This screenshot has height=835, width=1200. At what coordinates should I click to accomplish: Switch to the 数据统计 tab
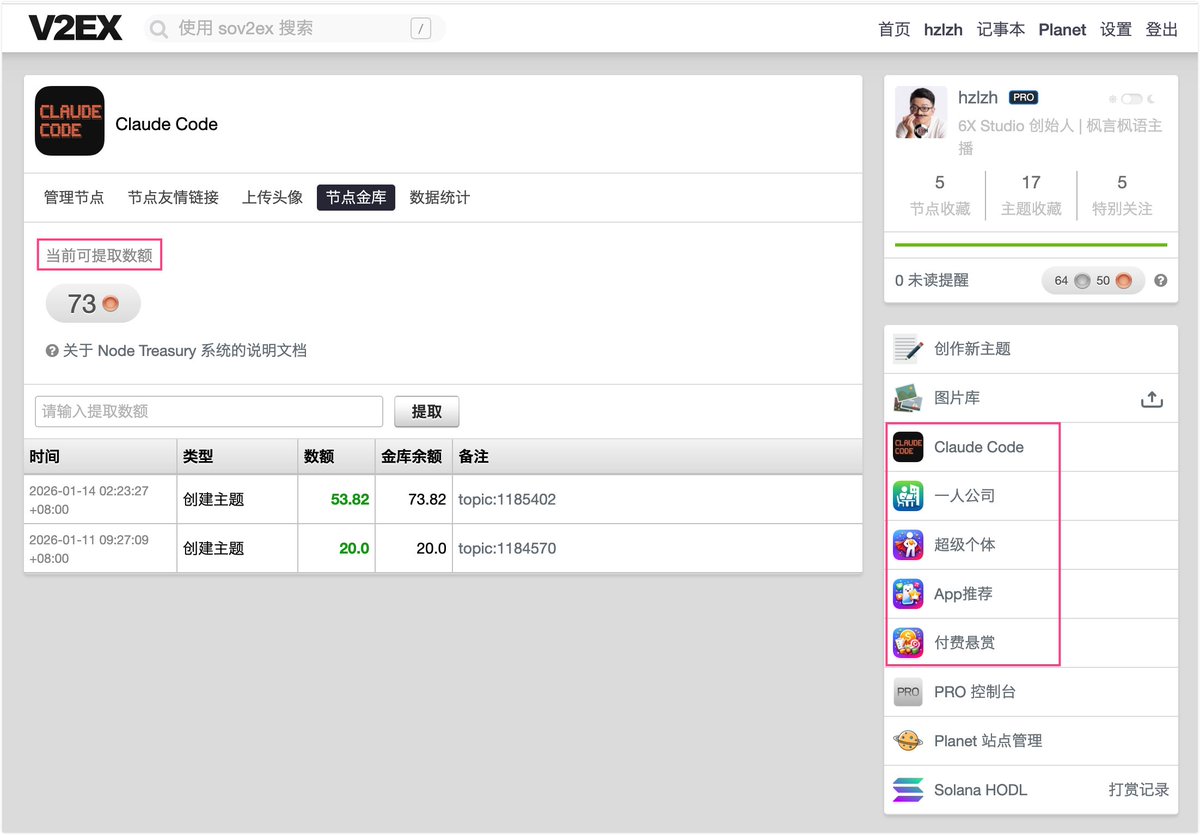coord(439,197)
